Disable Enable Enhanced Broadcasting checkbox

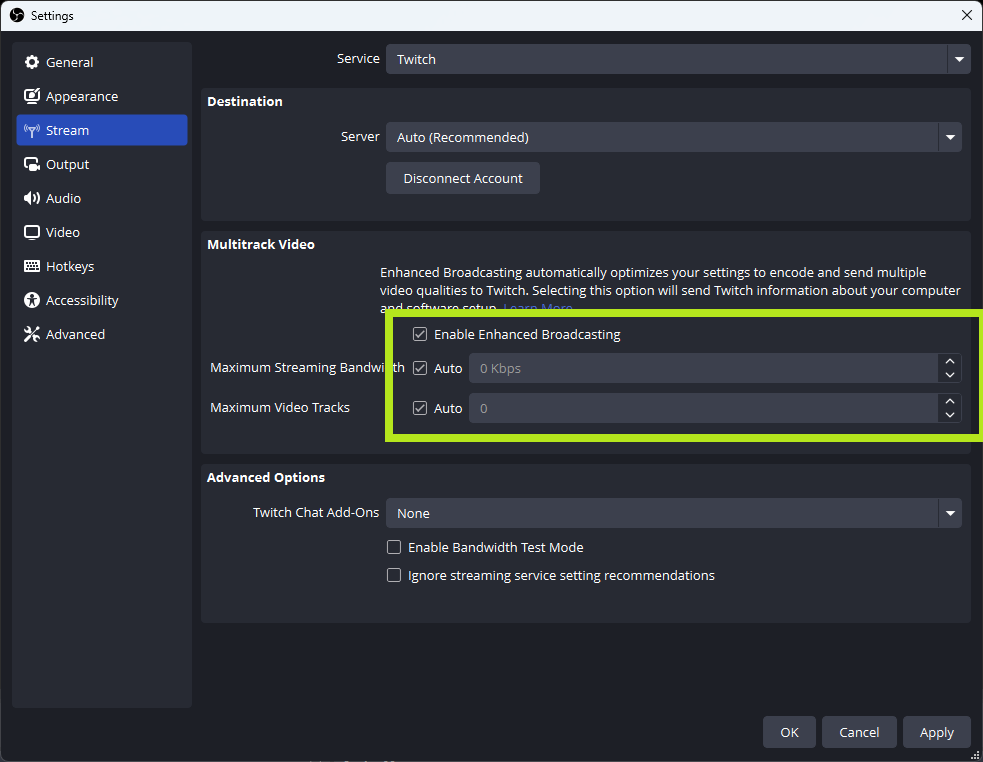pyautogui.click(x=420, y=334)
